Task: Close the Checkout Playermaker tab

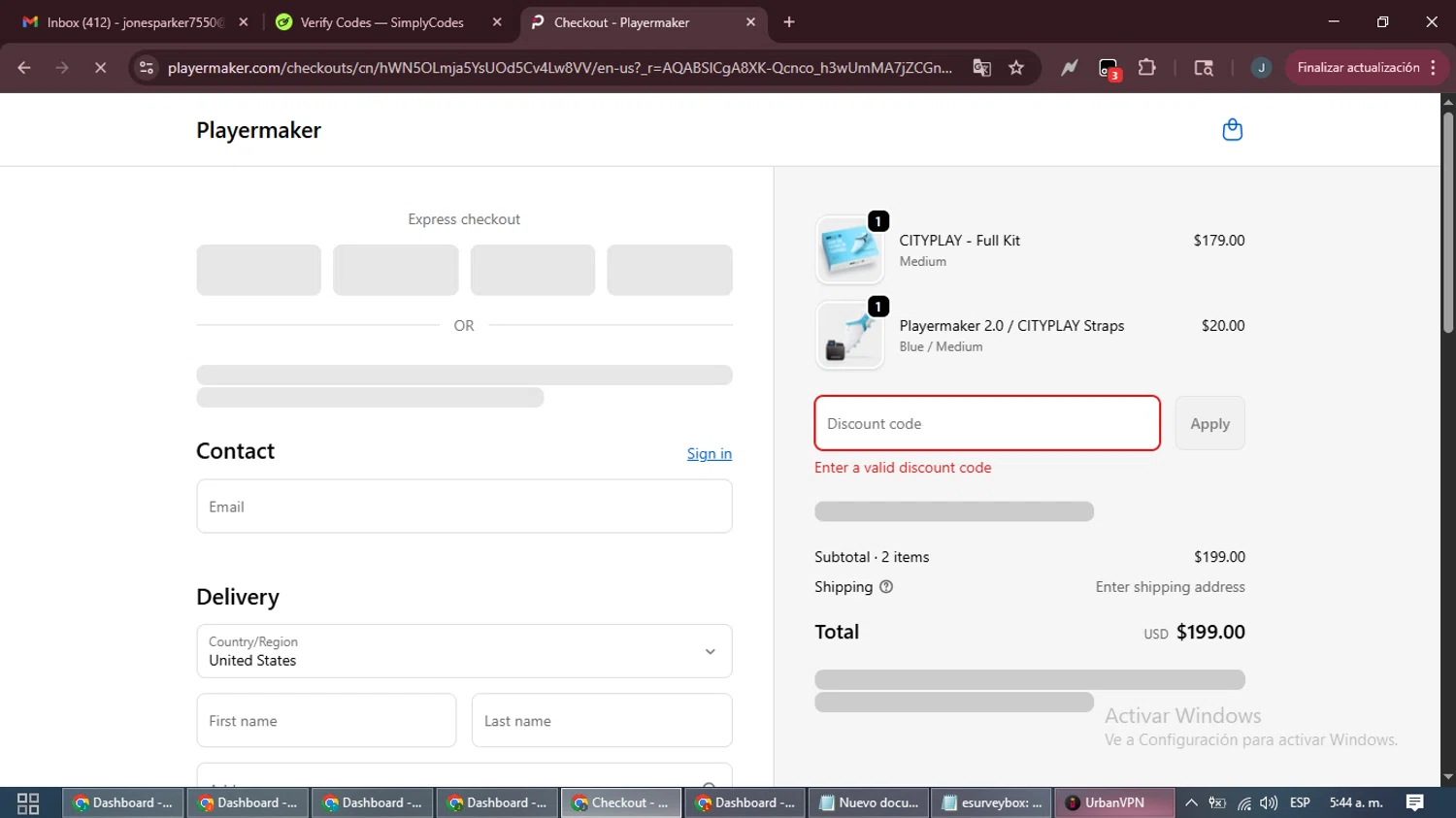Action: click(x=750, y=22)
